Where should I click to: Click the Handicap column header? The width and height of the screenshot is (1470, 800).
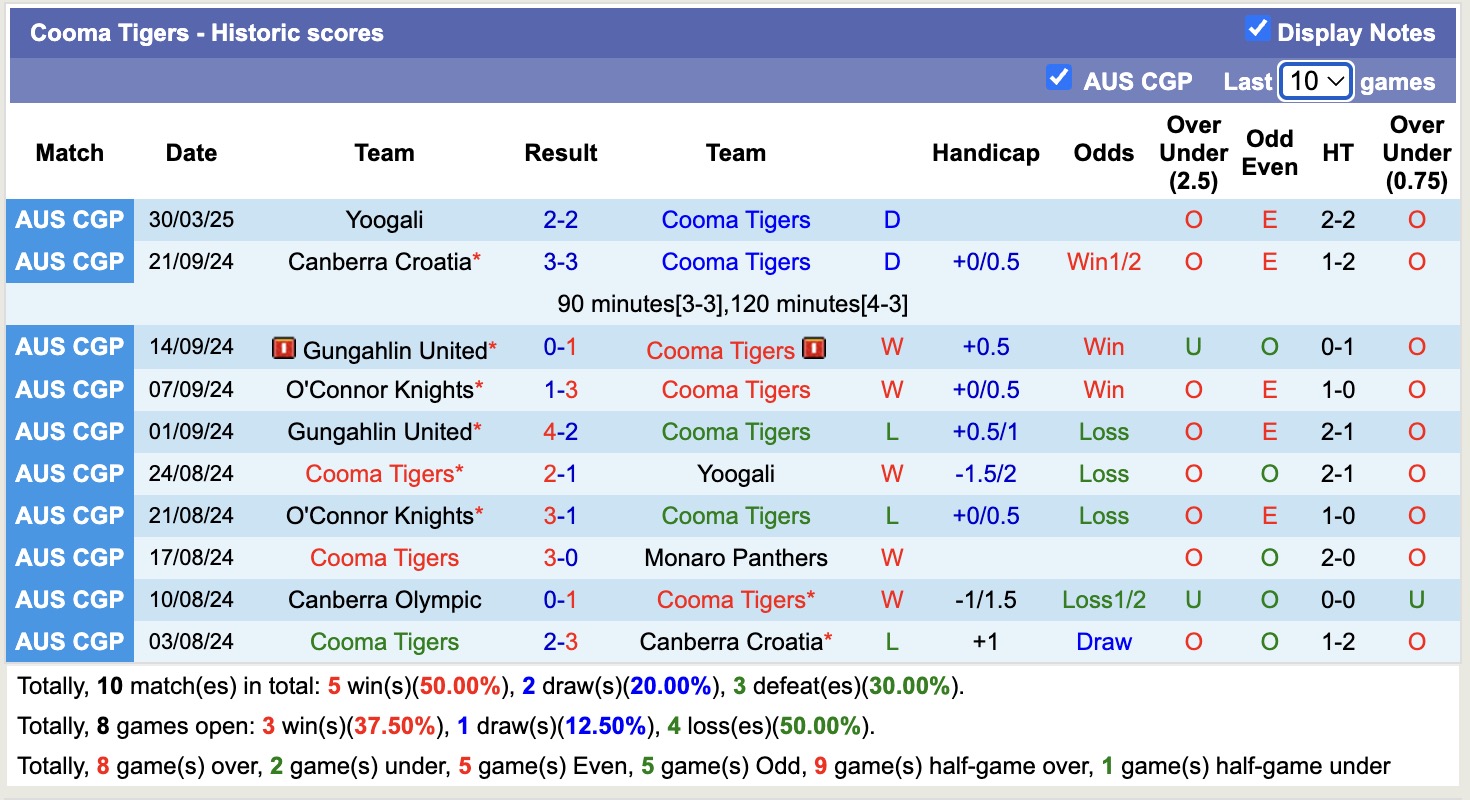(x=985, y=152)
